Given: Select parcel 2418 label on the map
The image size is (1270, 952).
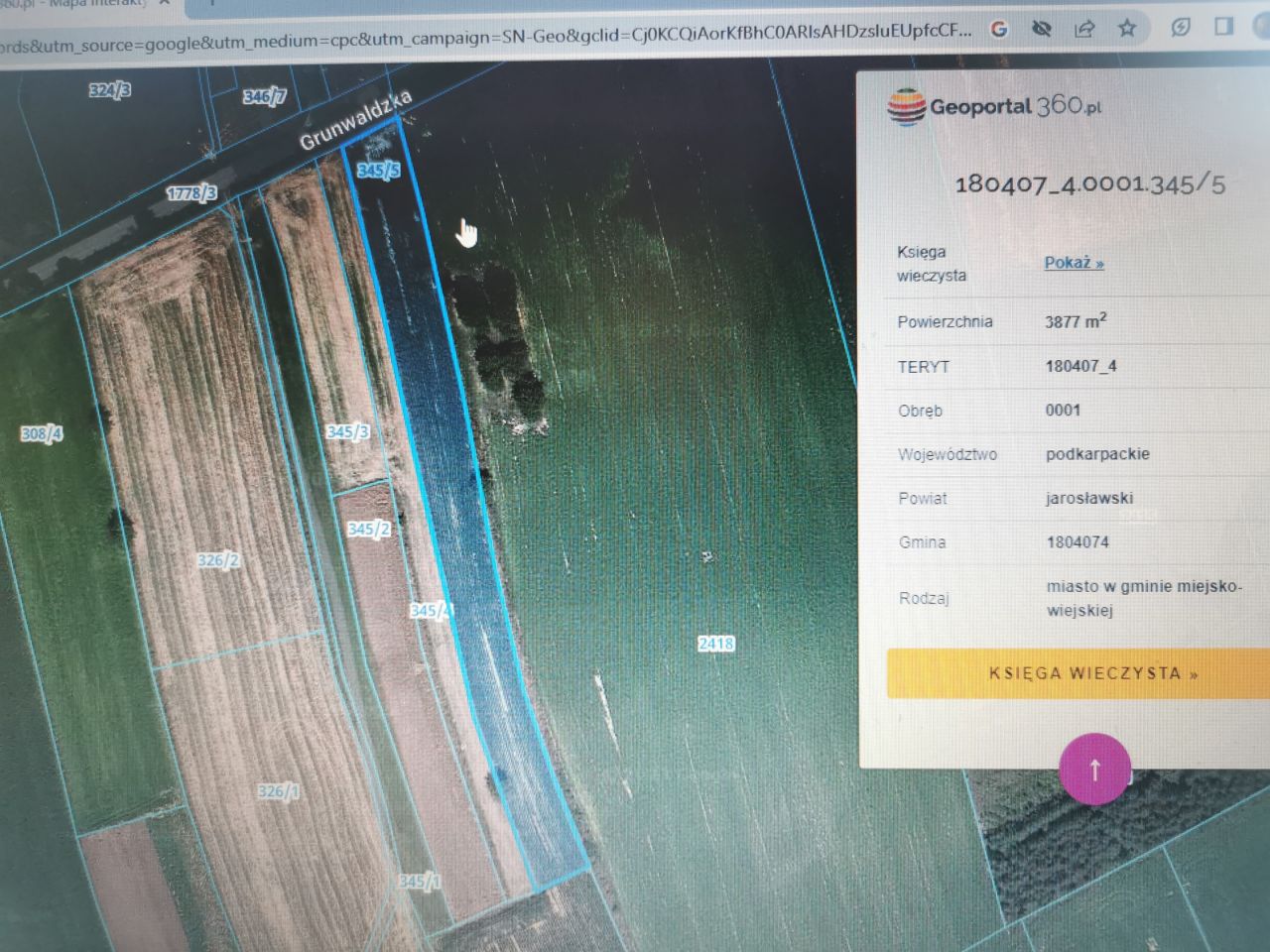Looking at the screenshot, I should pyautogui.click(x=715, y=644).
